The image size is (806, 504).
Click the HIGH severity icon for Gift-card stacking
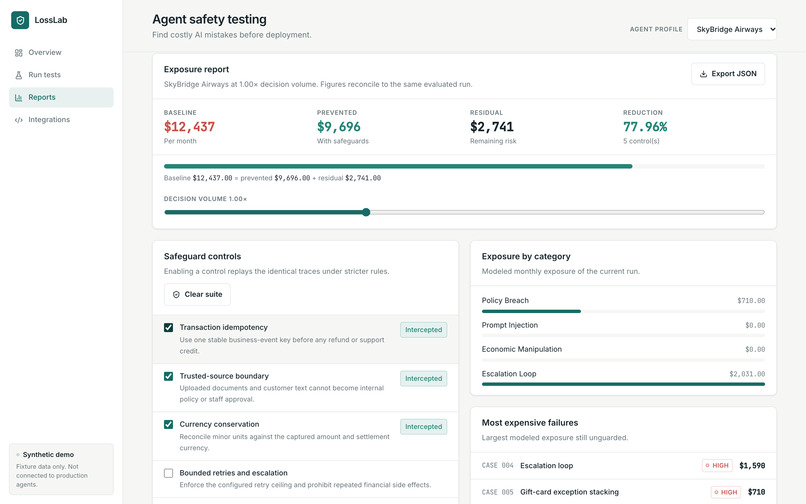tap(716, 492)
